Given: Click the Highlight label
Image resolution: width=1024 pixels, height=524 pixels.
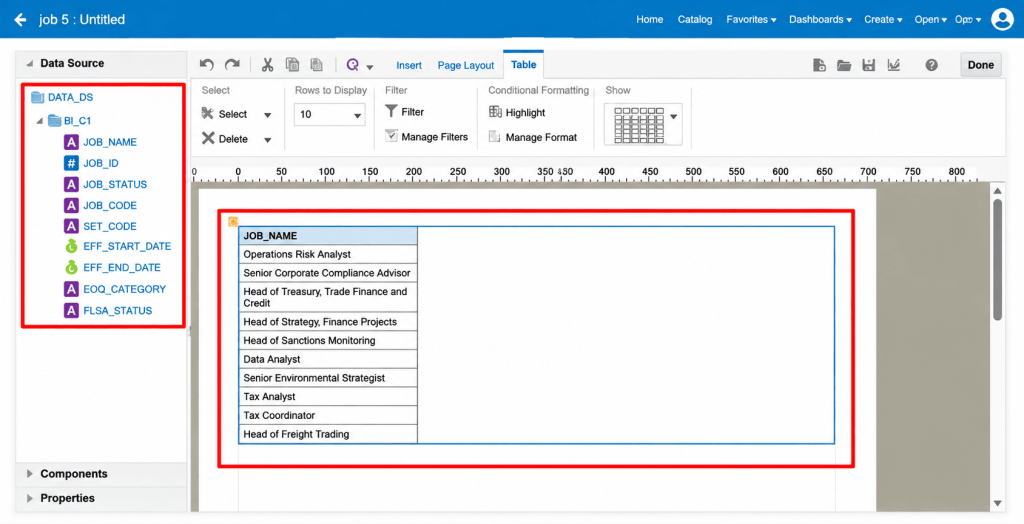Looking at the screenshot, I should tap(525, 112).
